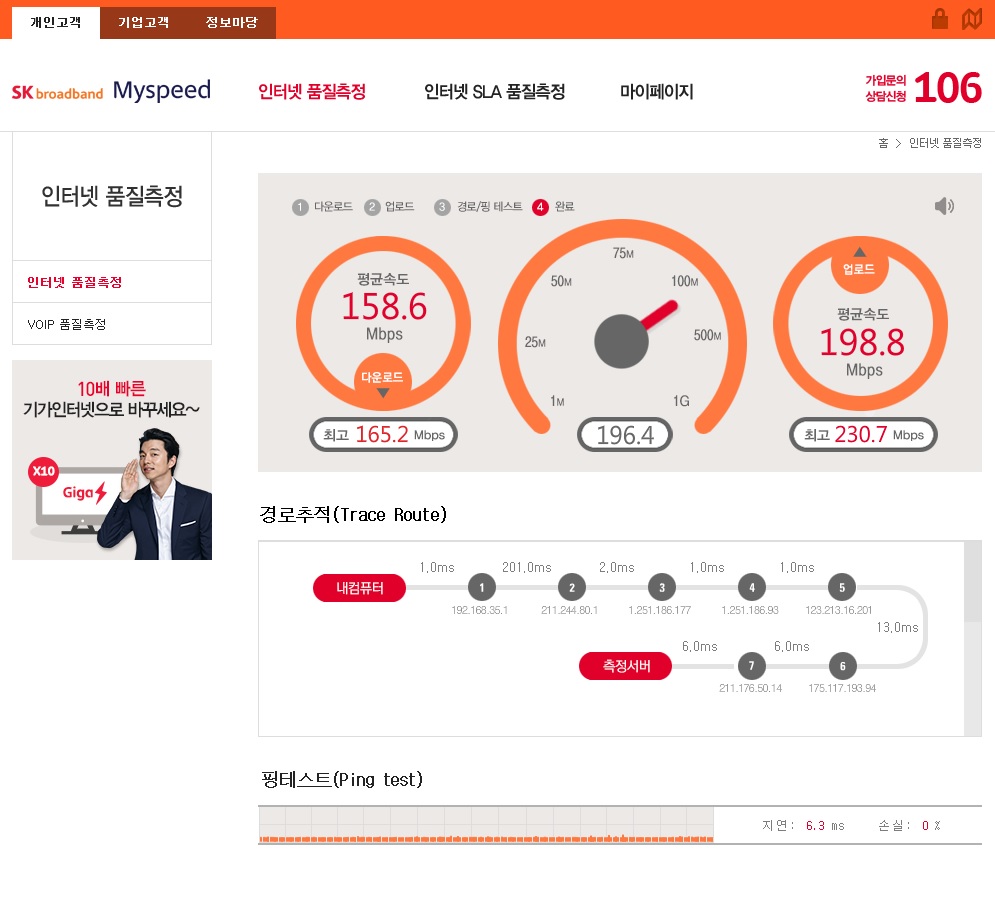
Task: Open the 정보마당 tab
Action: [x=232, y=23]
